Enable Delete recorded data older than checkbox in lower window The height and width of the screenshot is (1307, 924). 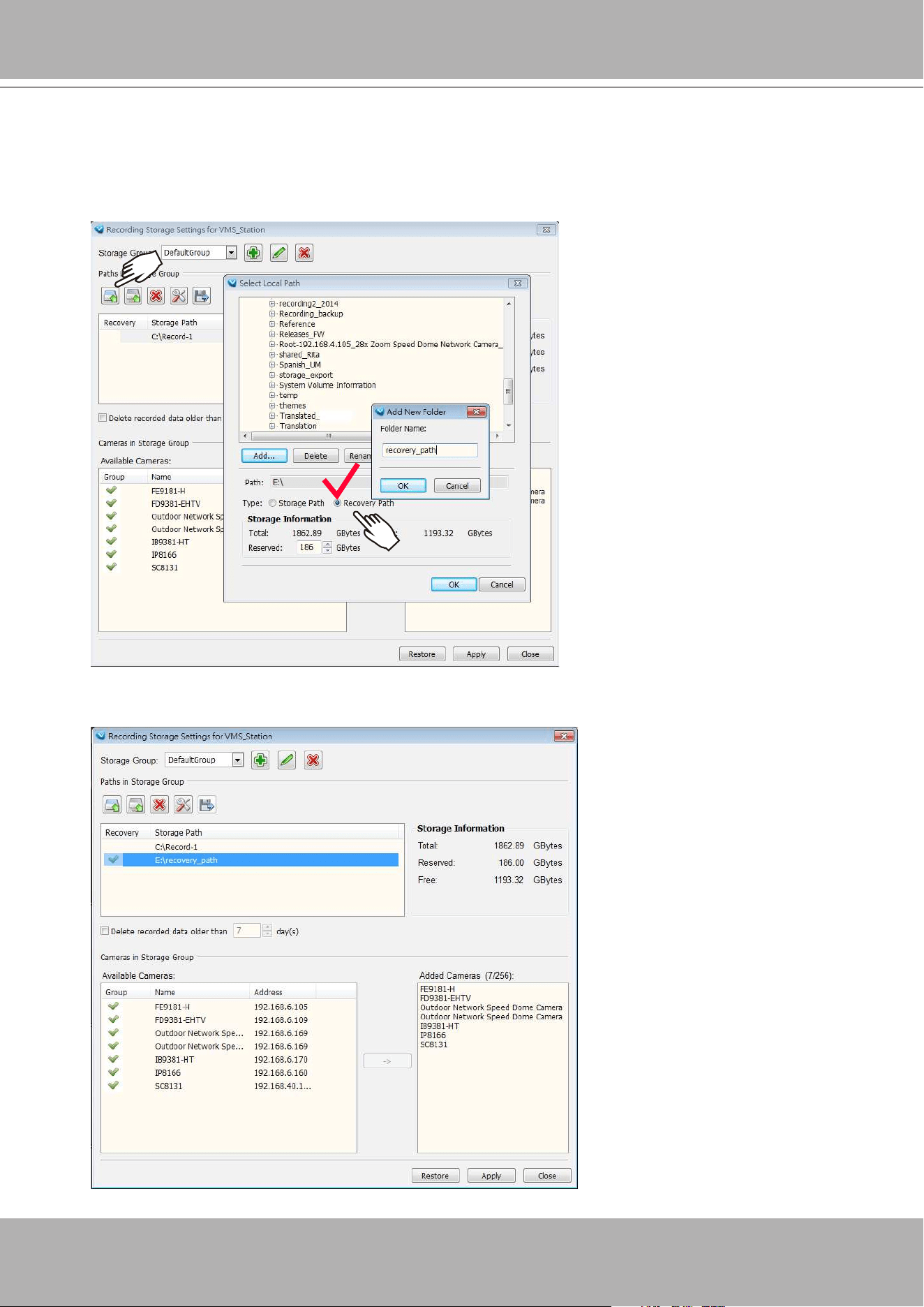tap(105, 931)
